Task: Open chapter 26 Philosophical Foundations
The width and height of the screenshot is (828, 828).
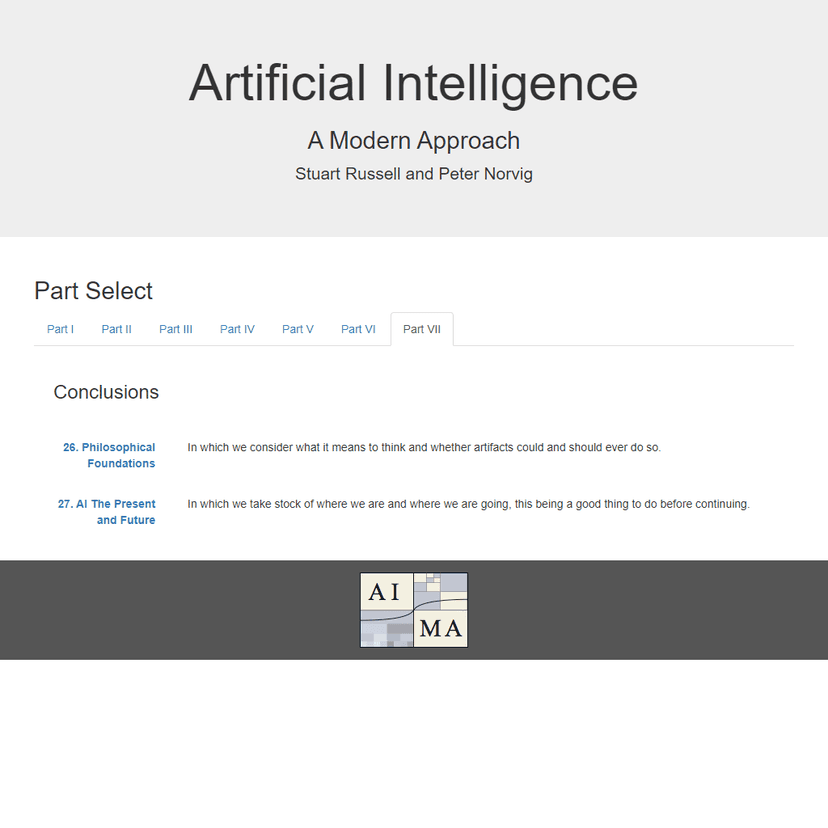Action: pyautogui.click(x=109, y=455)
